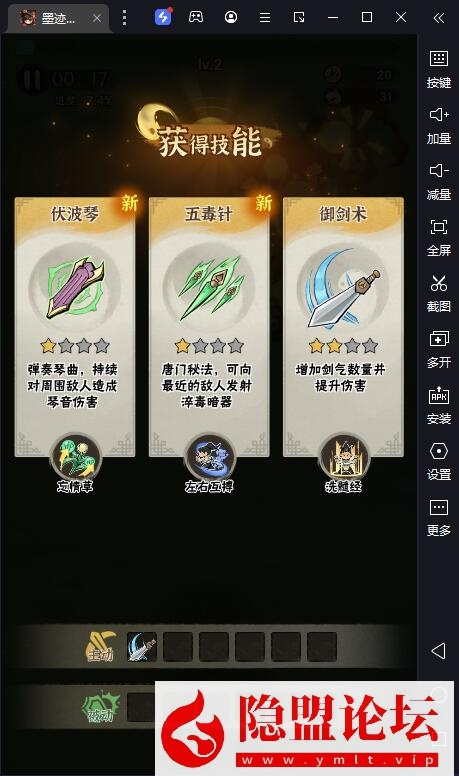
Task: Open the emulator hamburger menu
Action: coord(265,17)
